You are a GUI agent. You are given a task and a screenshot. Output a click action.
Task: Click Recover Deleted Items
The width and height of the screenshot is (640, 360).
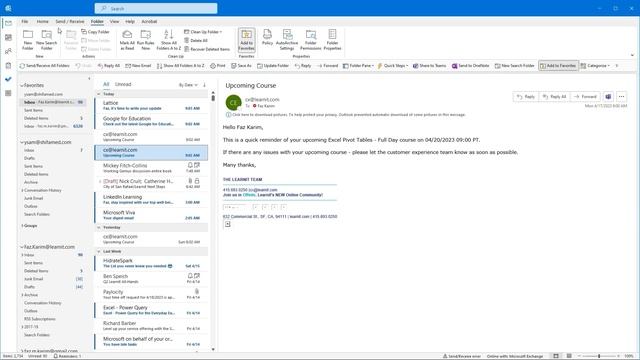(x=207, y=49)
